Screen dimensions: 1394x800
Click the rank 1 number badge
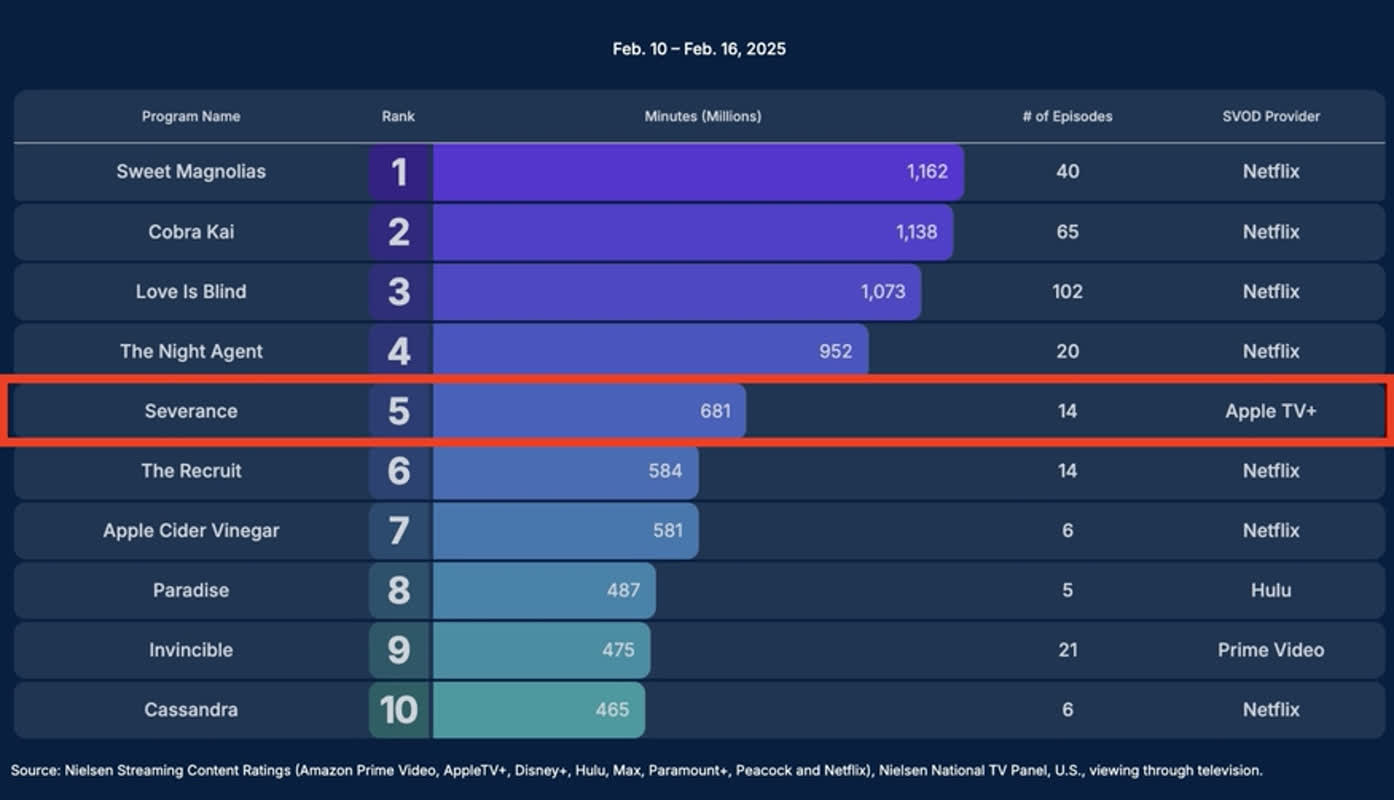tap(399, 172)
